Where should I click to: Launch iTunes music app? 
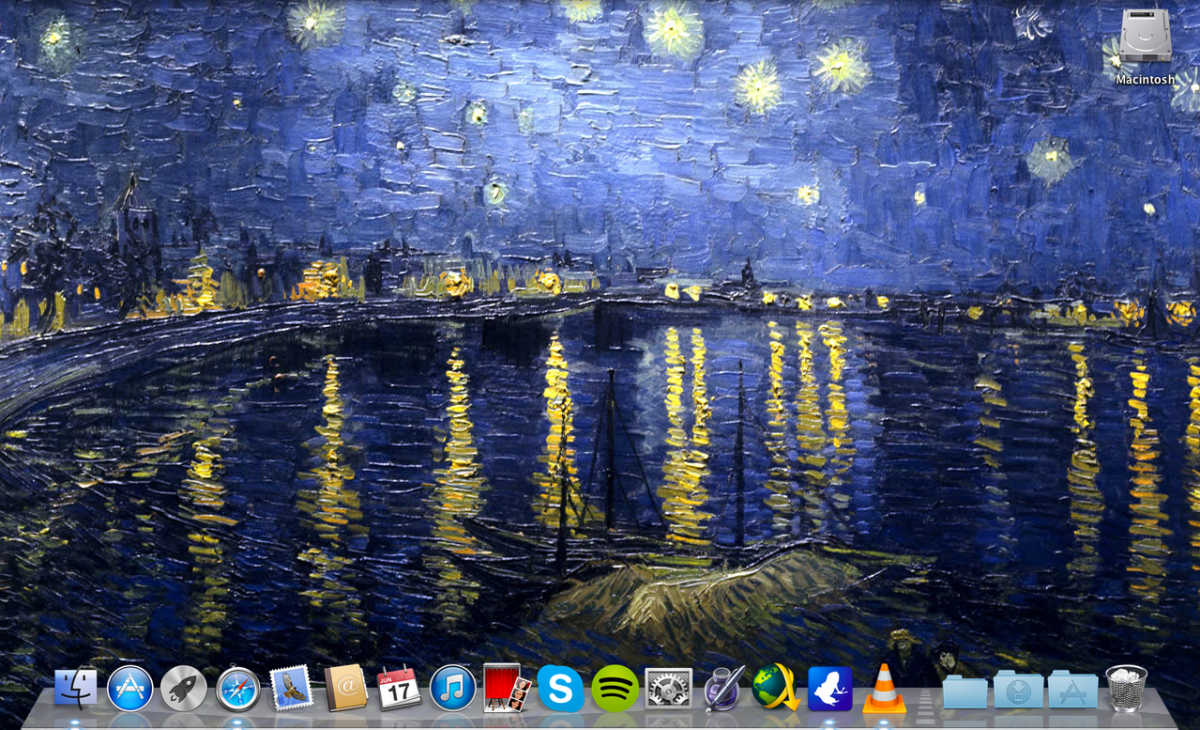click(x=453, y=688)
